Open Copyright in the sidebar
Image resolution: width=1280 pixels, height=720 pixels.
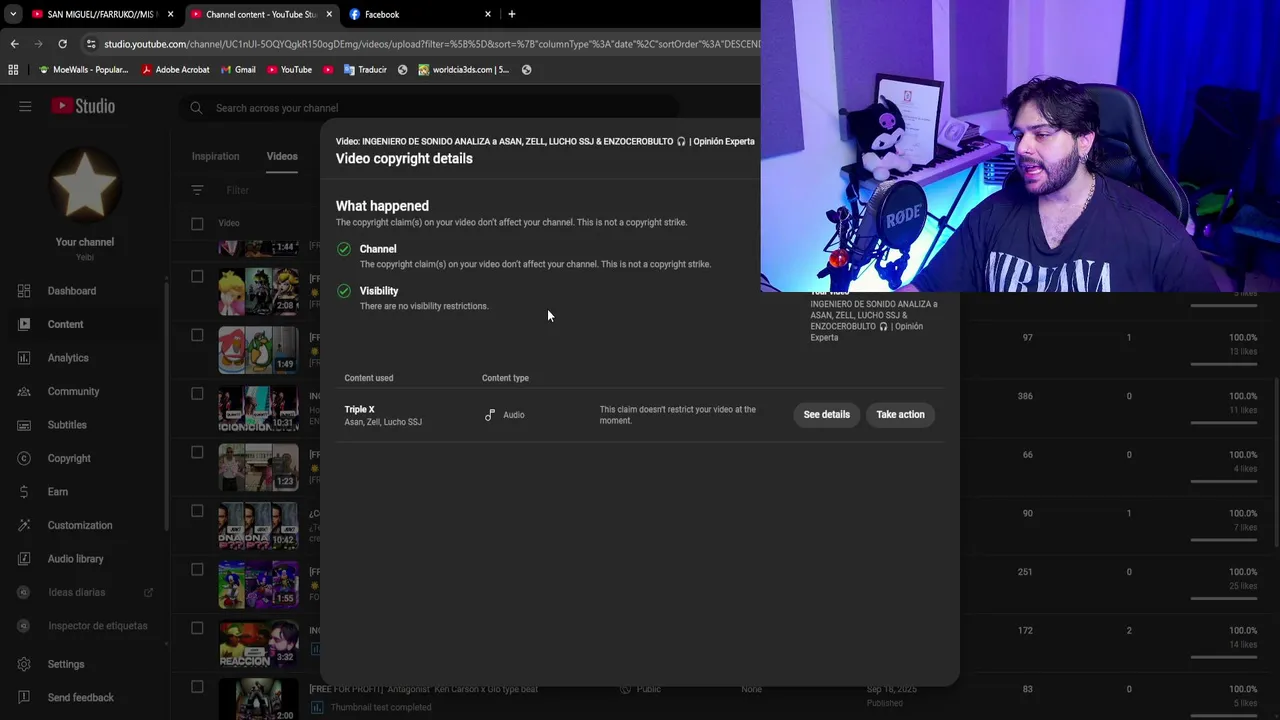[69, 458]
